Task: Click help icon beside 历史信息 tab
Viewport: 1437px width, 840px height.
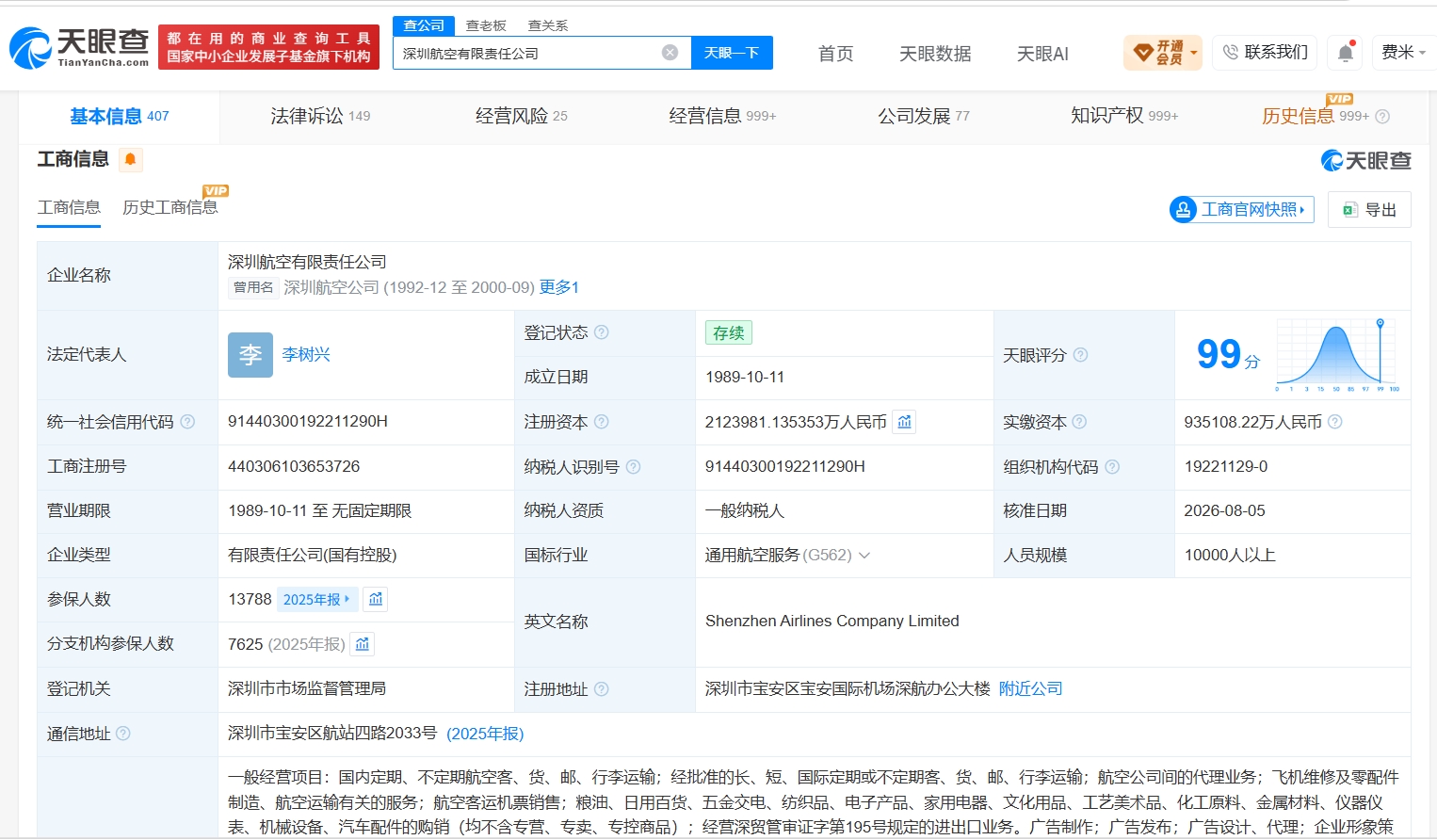Action: pyautogui.click(x=1382, y=117)
